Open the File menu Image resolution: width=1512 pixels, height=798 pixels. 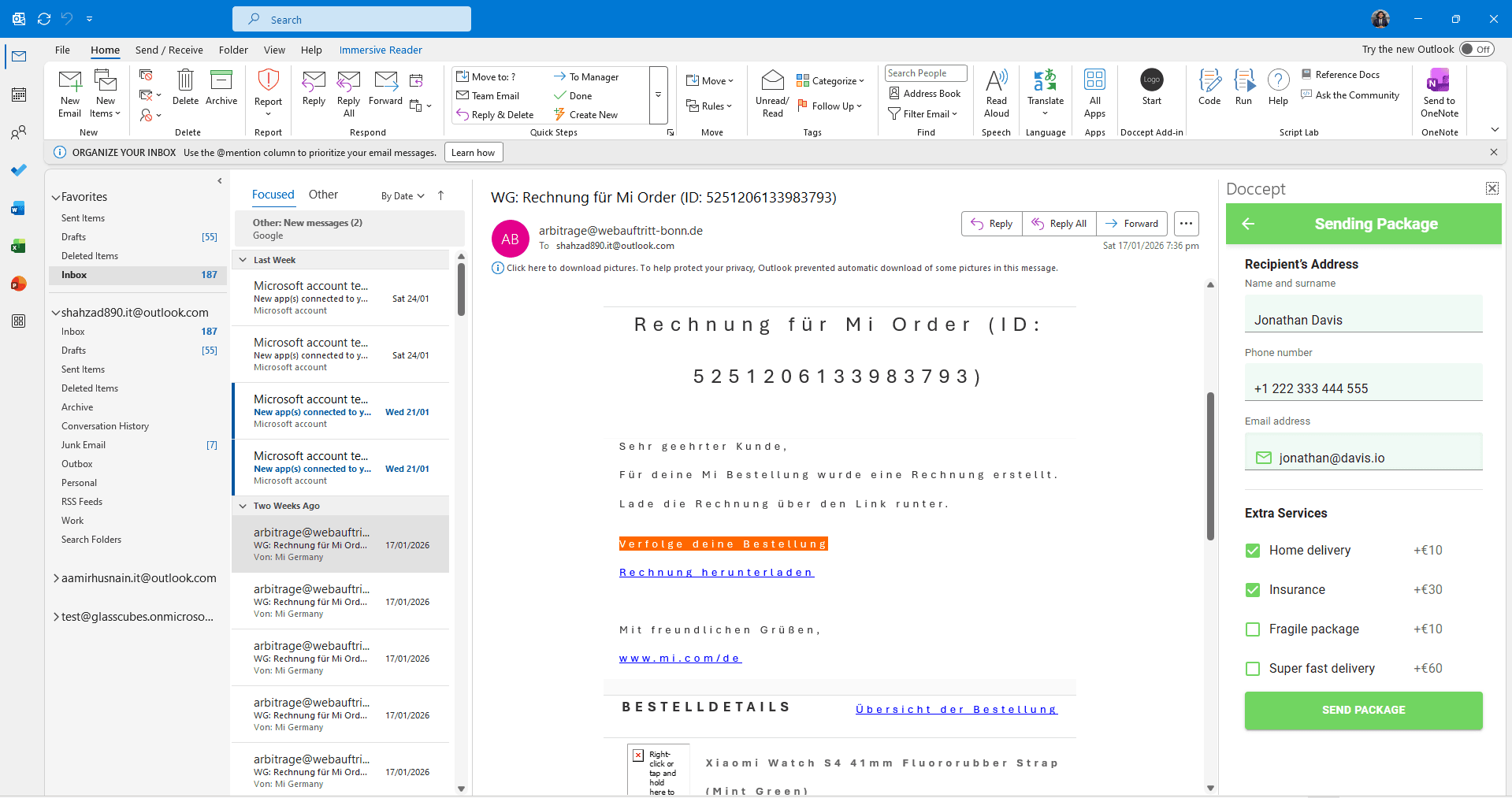tap(62, 50)
